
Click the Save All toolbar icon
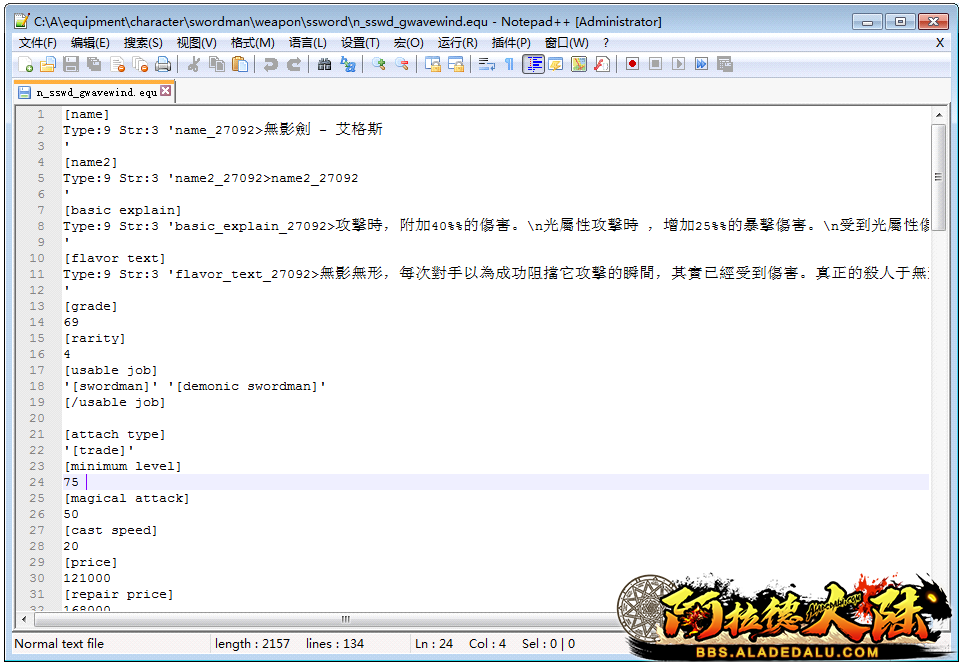(94, 65)
